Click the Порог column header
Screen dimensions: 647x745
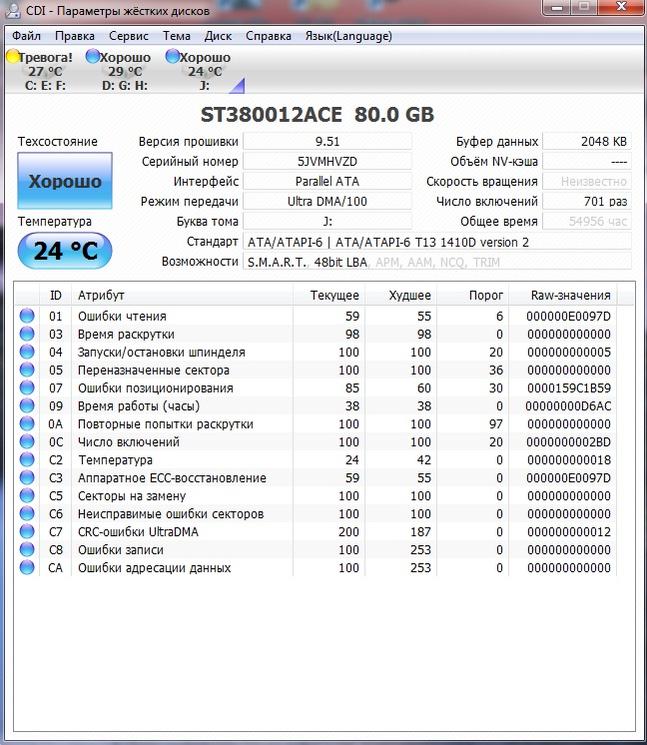[x=473, y=295]
